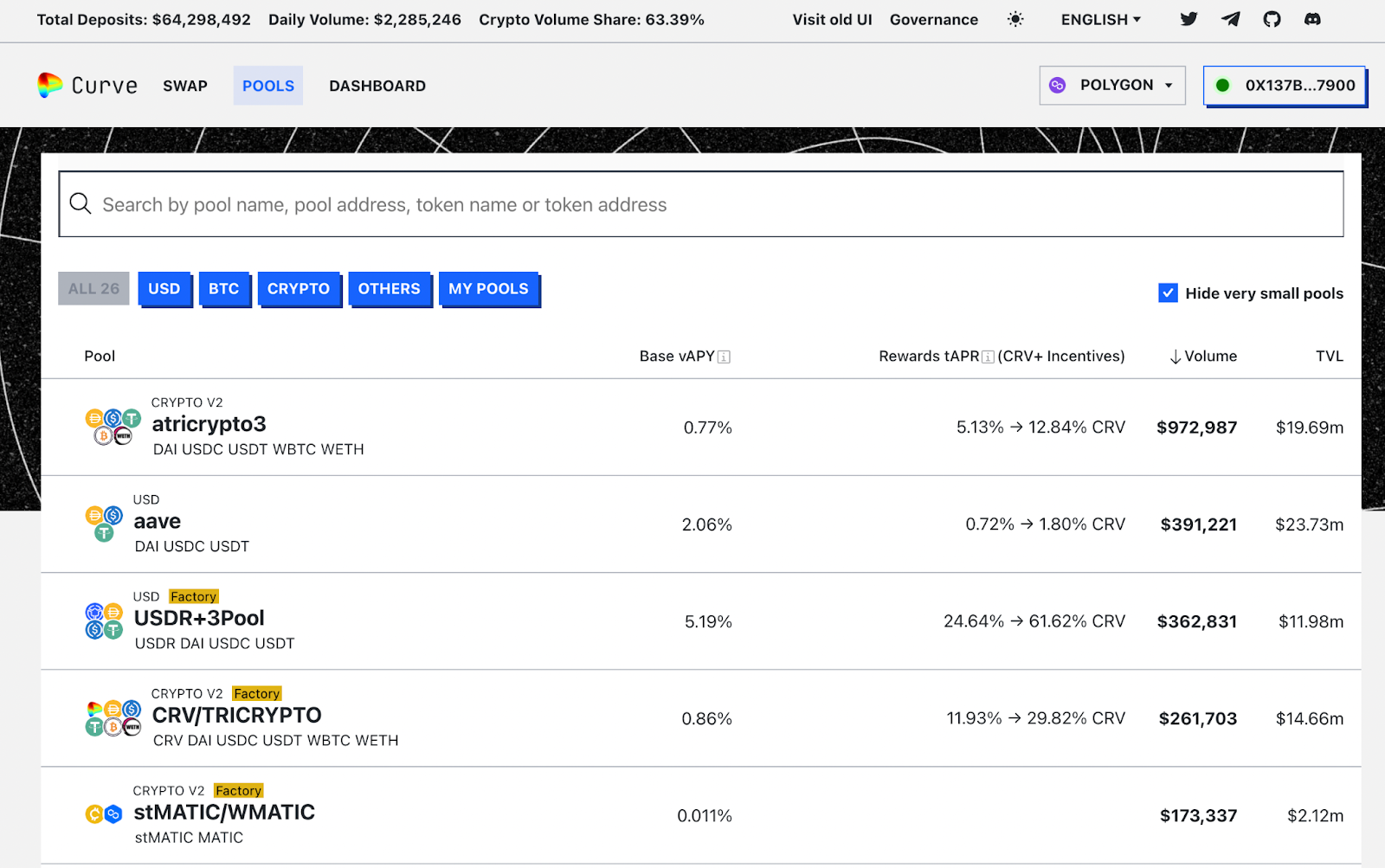Switch to the SWAP tab
The height and width of the screenshot is (868, 1385).
[185, 86]
